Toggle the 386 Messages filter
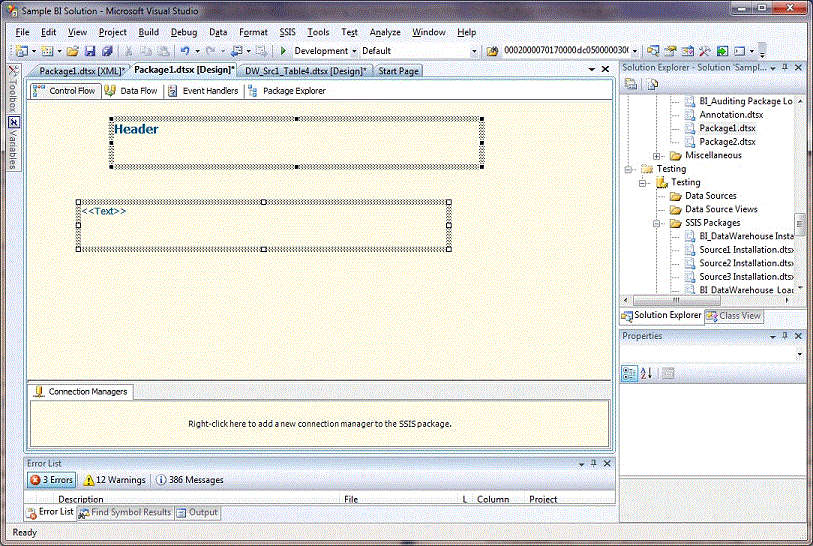813x546 pixels. [x=190, y=480]
